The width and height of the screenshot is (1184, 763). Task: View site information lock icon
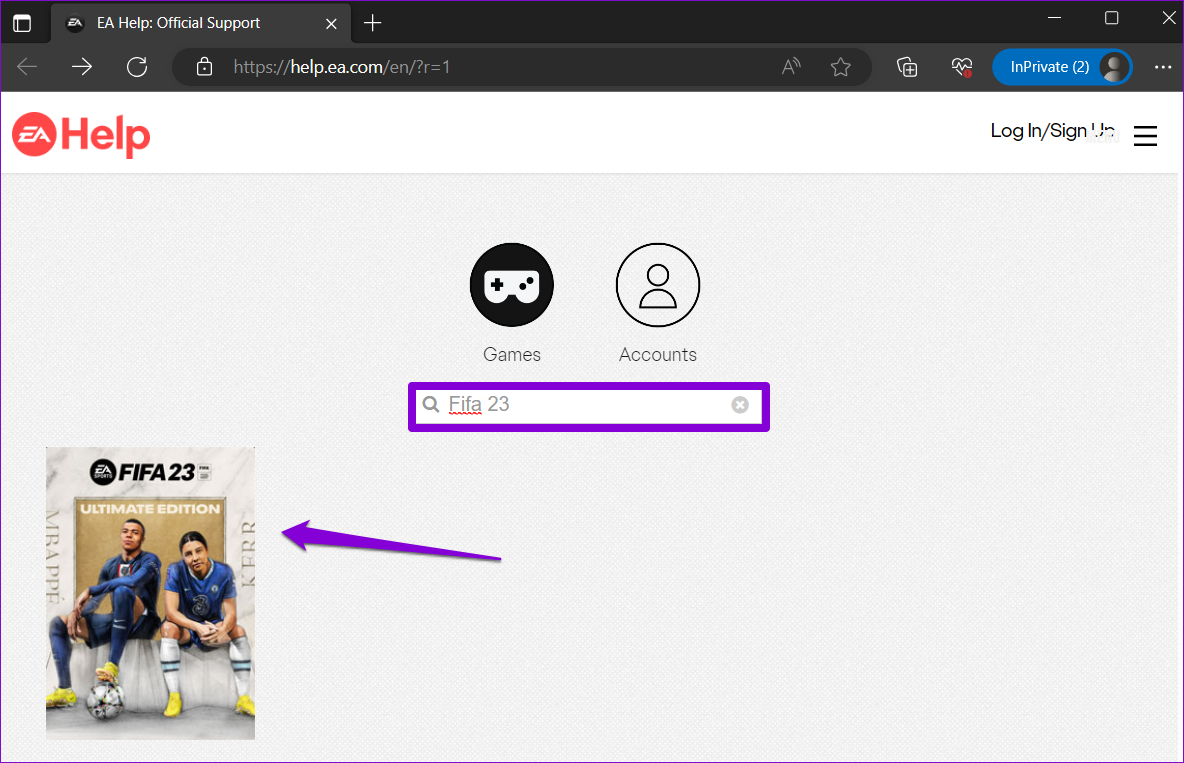coord(205,67)
